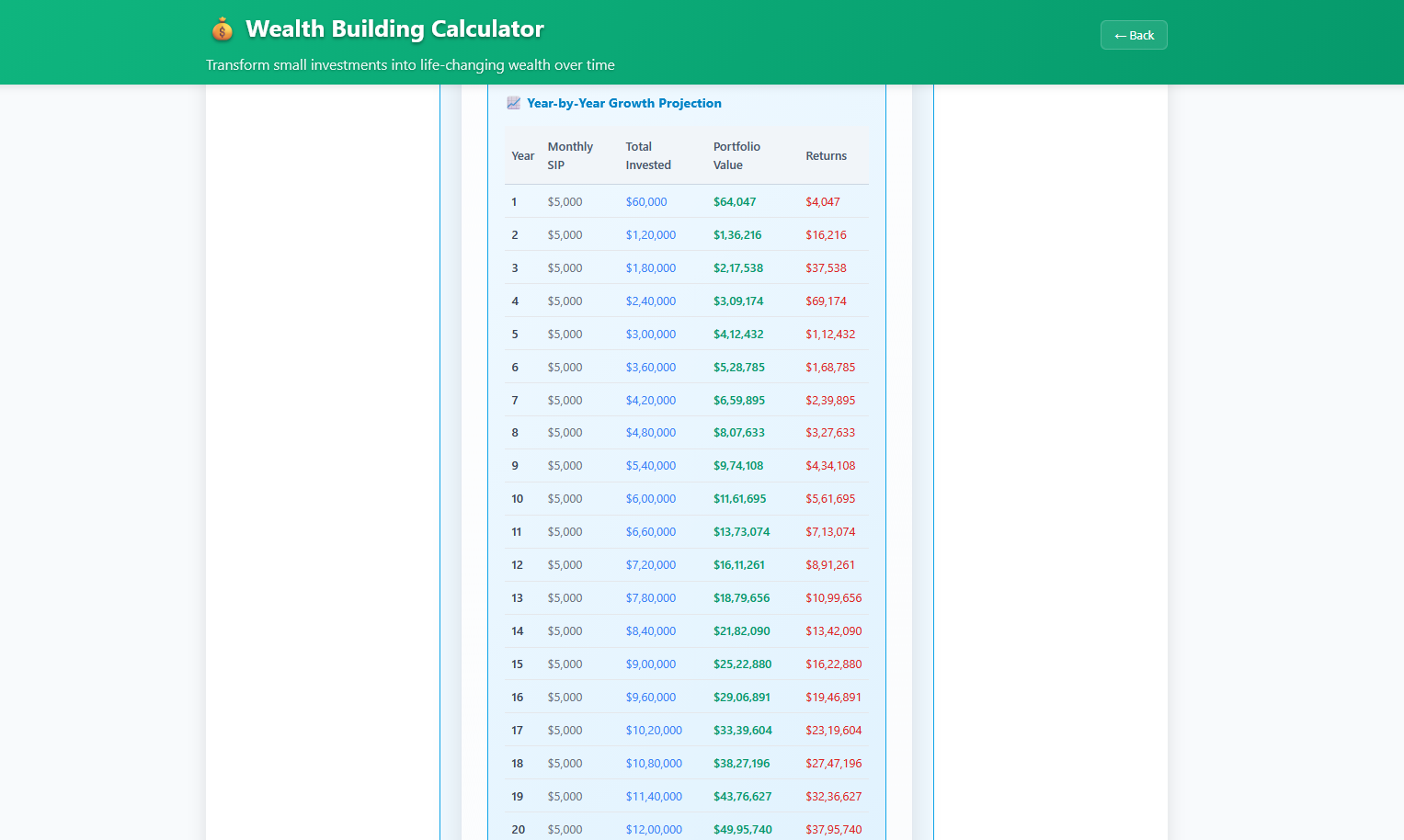1404x840 pixels.
Task: Click the $38,27,196 portfolio value
Action: click(x=742, y=763)
